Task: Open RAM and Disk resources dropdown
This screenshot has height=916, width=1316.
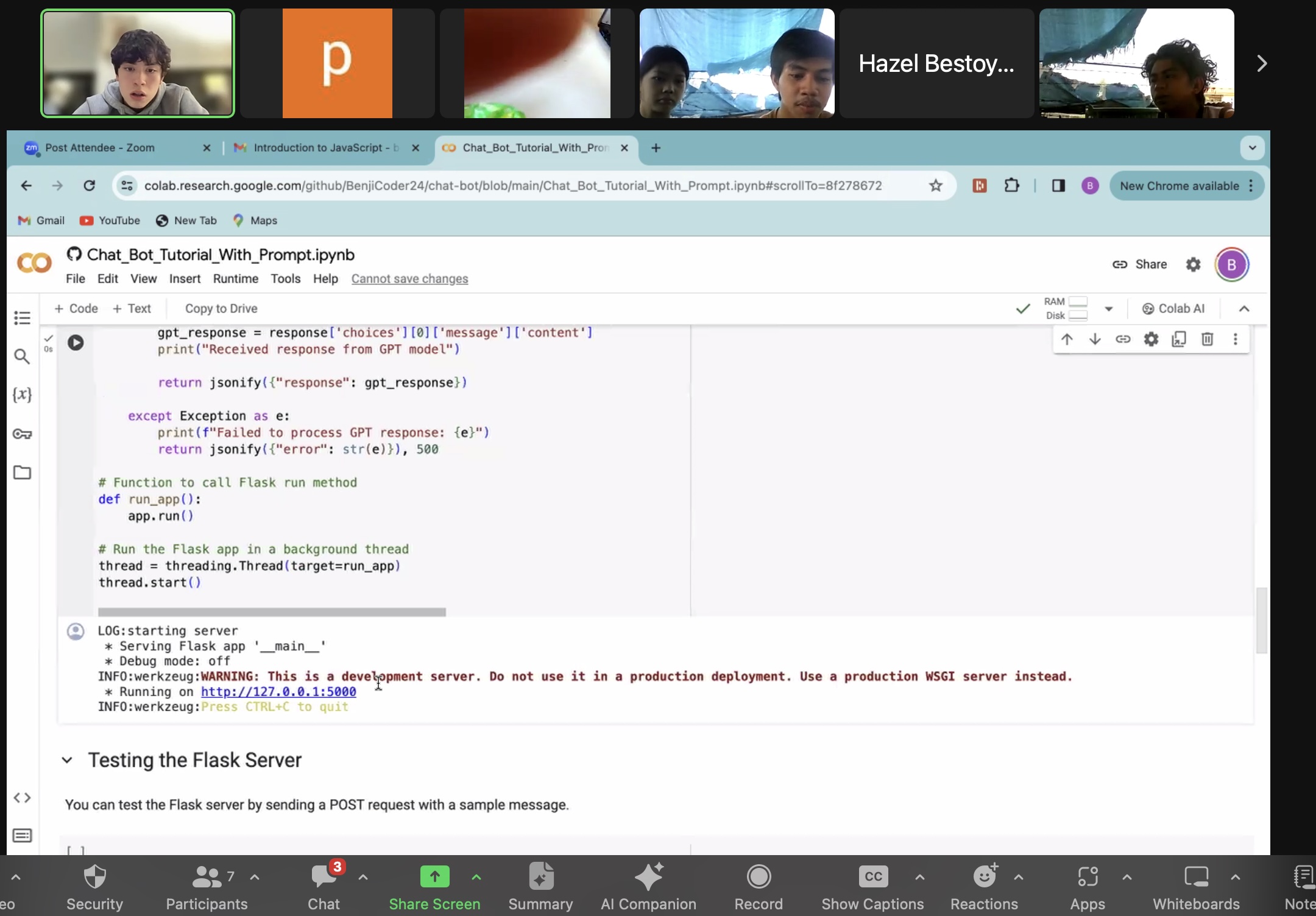Action: click(1109, 309)
